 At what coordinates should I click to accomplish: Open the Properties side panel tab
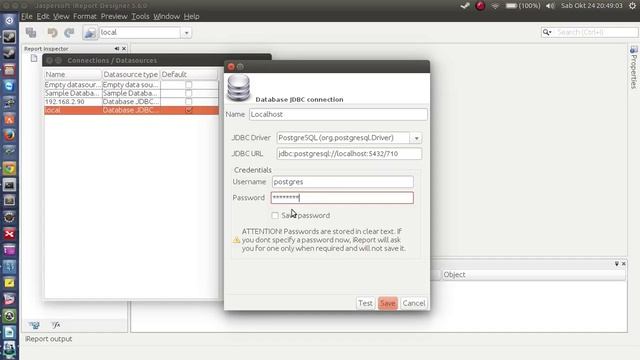(x=633, y=67)
